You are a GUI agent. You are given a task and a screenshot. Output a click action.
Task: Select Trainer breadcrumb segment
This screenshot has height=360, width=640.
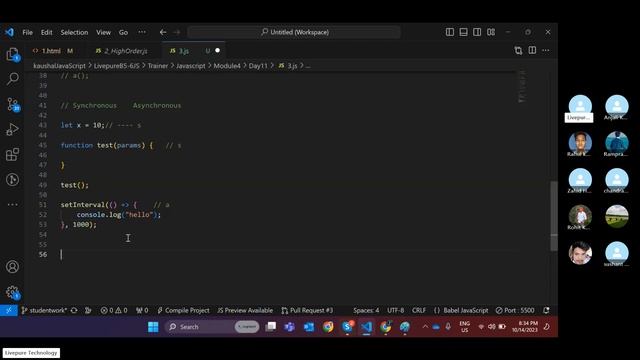[158, 66]
